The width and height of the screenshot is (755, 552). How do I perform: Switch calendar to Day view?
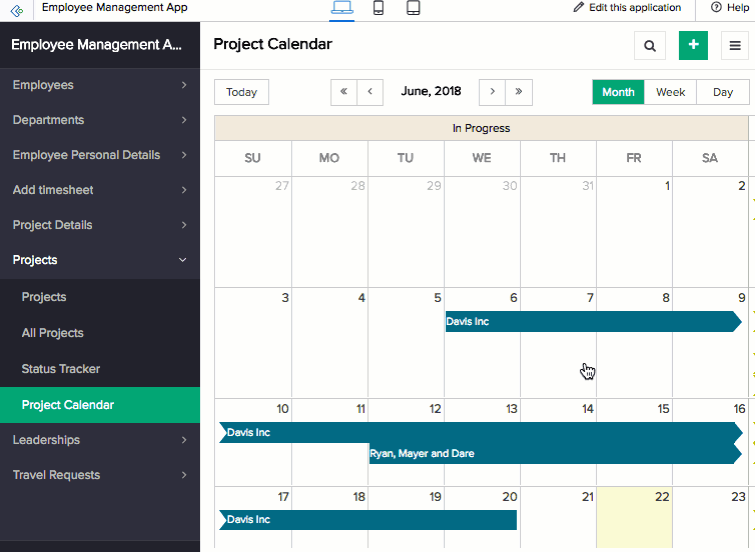coord(723,92)
